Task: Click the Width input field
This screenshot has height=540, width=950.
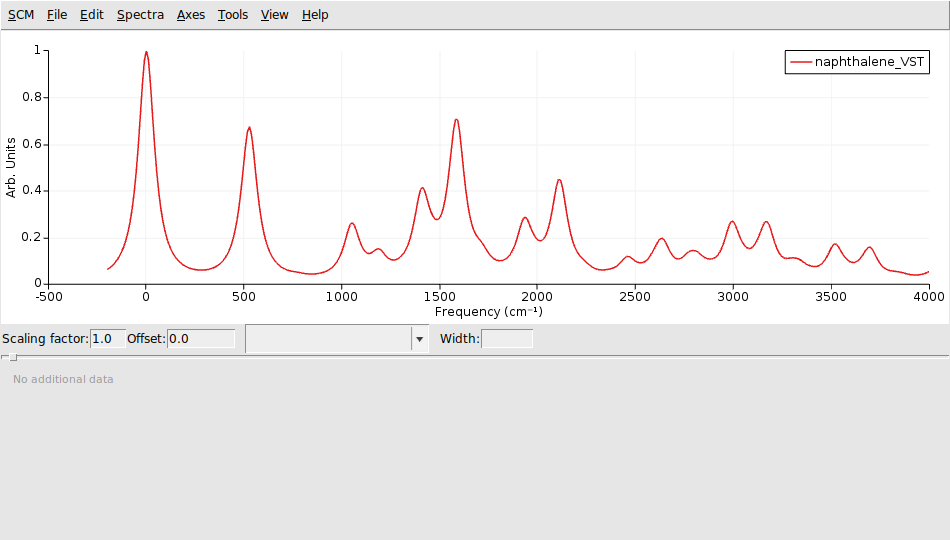Action: pyautogui.click(x=507, y=339)
